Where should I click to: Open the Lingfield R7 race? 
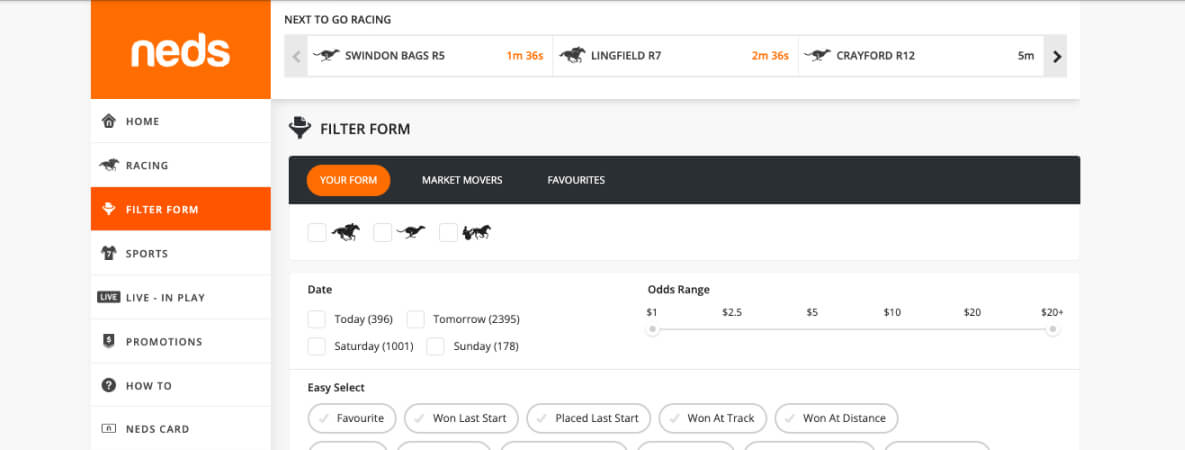(x=676, y=56)
